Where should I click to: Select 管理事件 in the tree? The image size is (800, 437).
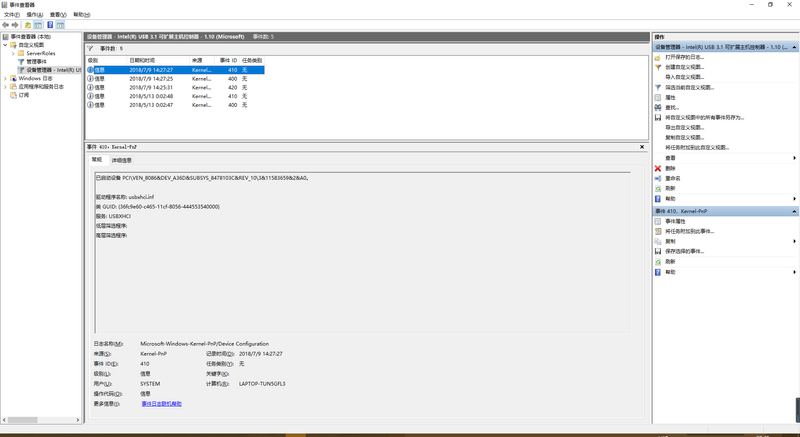point(42,61)
